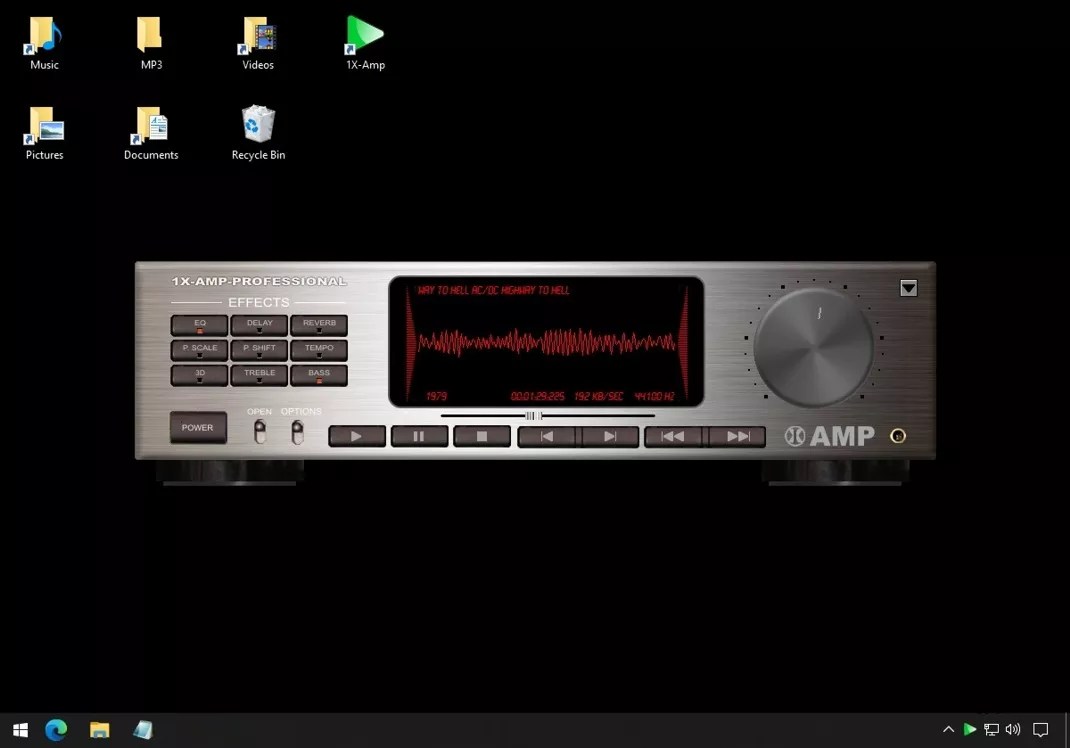Collapse the player with the arrow button
1070x748 pixels.
click(x=908, y=288)
